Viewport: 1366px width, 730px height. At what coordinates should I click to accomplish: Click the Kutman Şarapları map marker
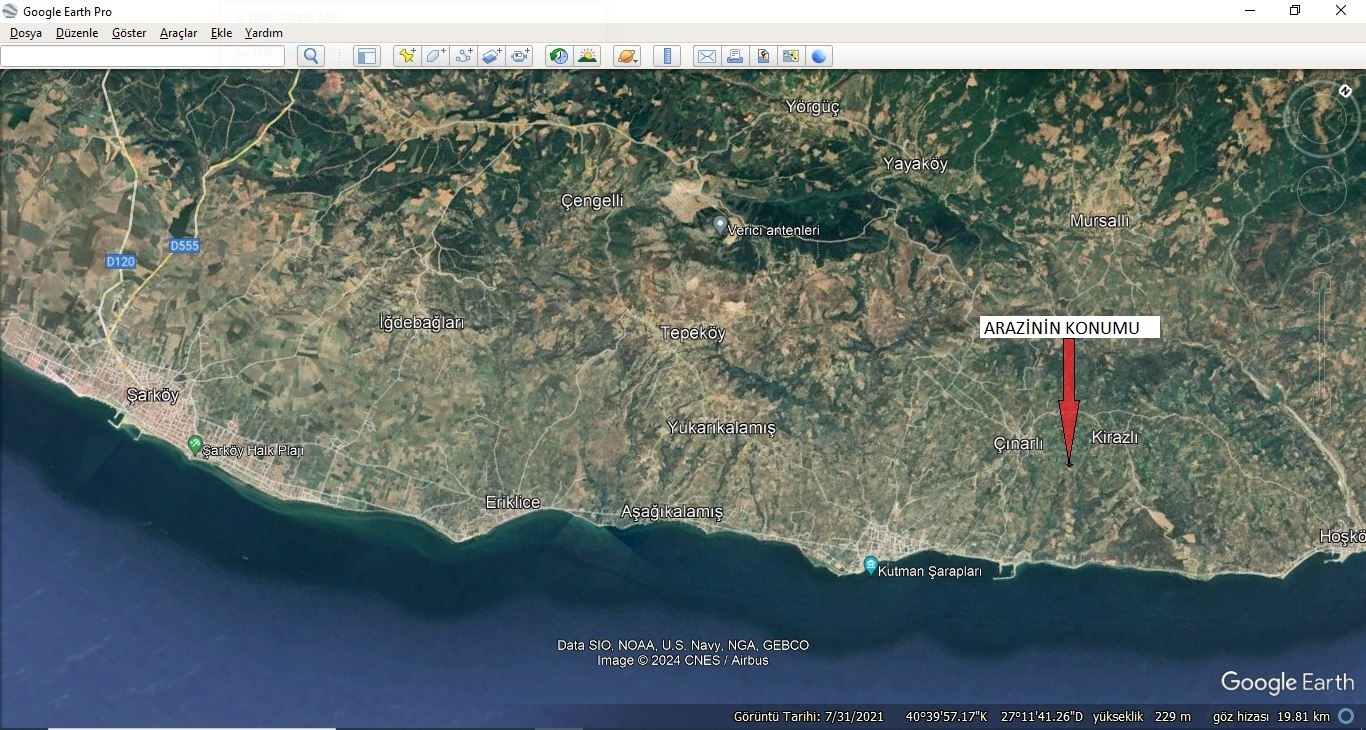click(x=871, y=565)
